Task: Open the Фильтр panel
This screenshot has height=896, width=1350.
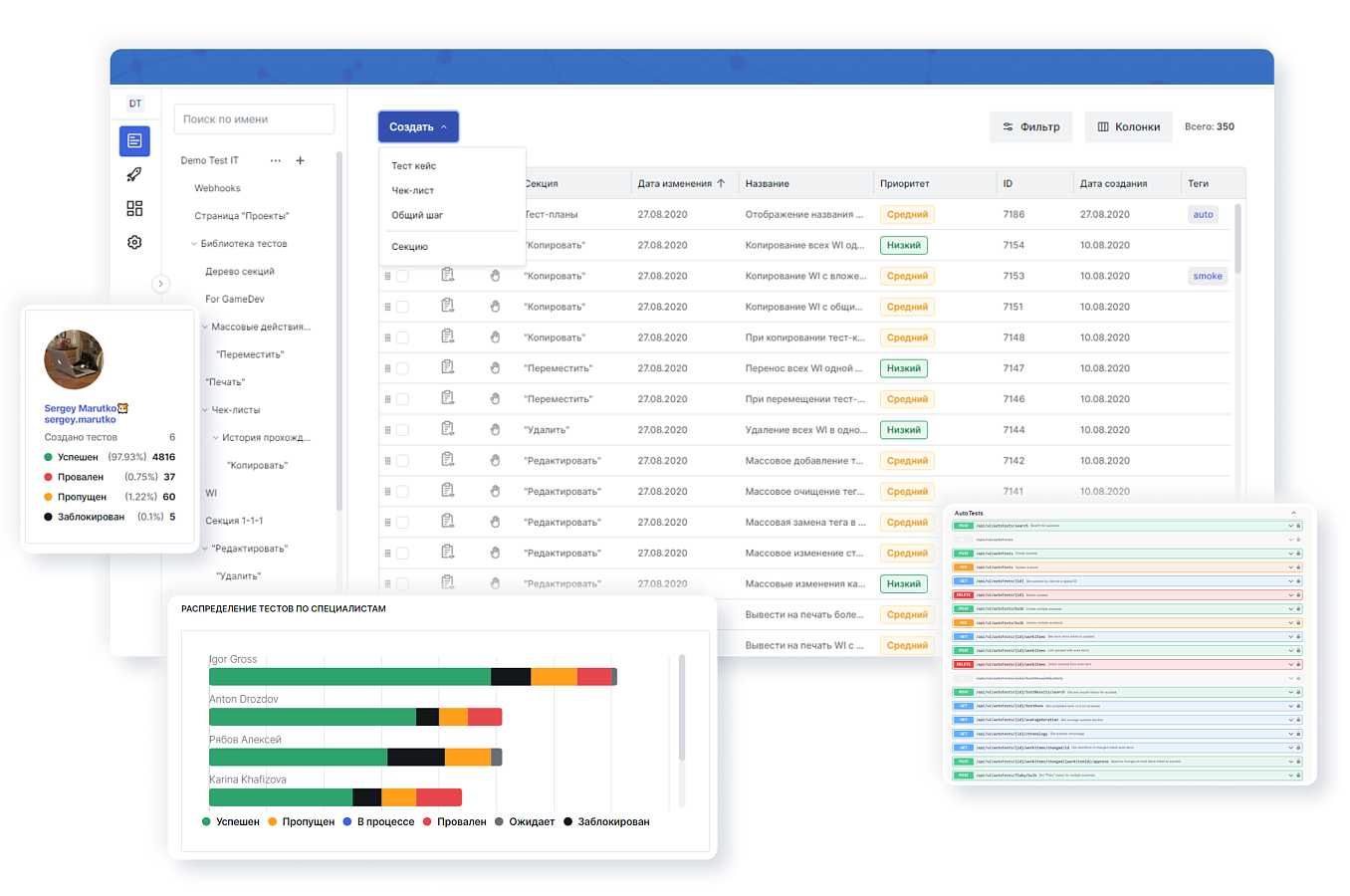Action: point(1030,126)
